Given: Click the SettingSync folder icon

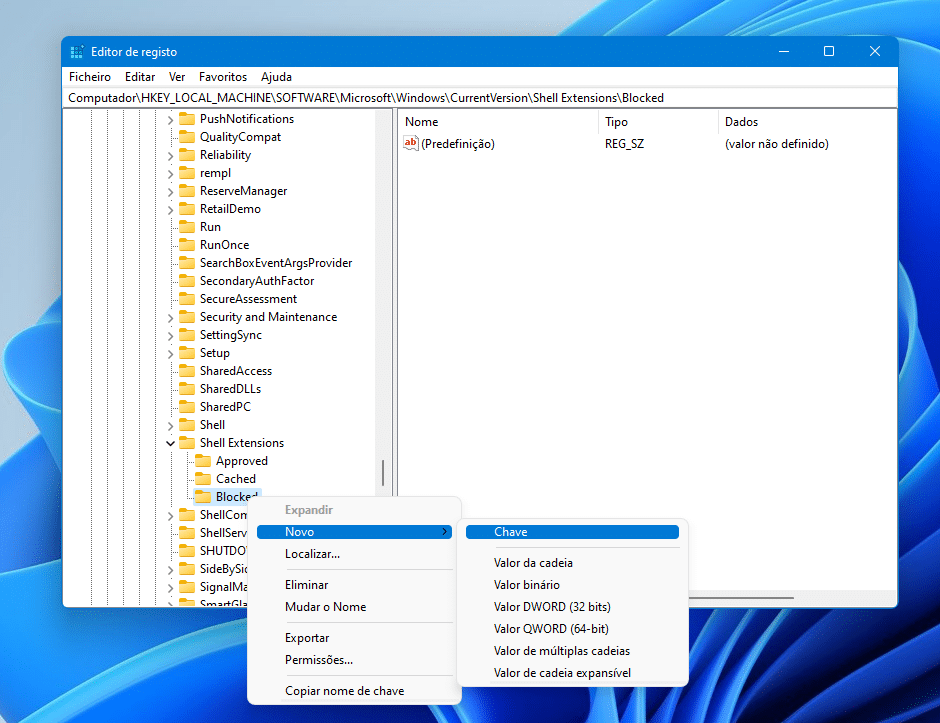Looking at the screenshot, I should pyautogui.click(x=187, y=335).
